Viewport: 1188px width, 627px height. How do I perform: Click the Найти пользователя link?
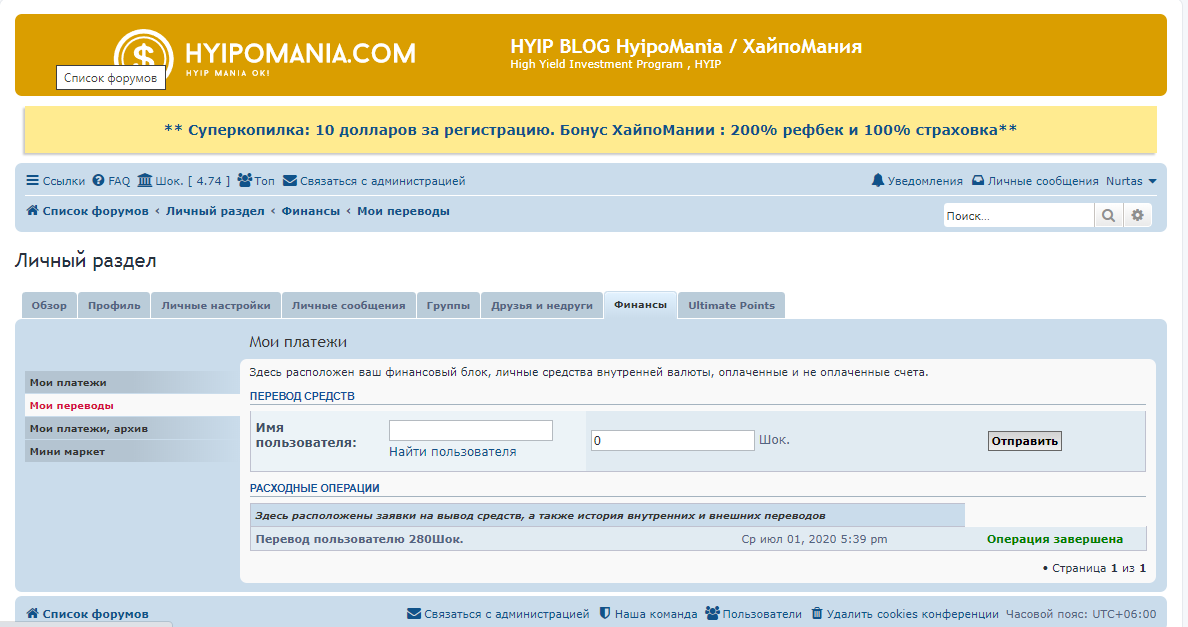[452, 452]
